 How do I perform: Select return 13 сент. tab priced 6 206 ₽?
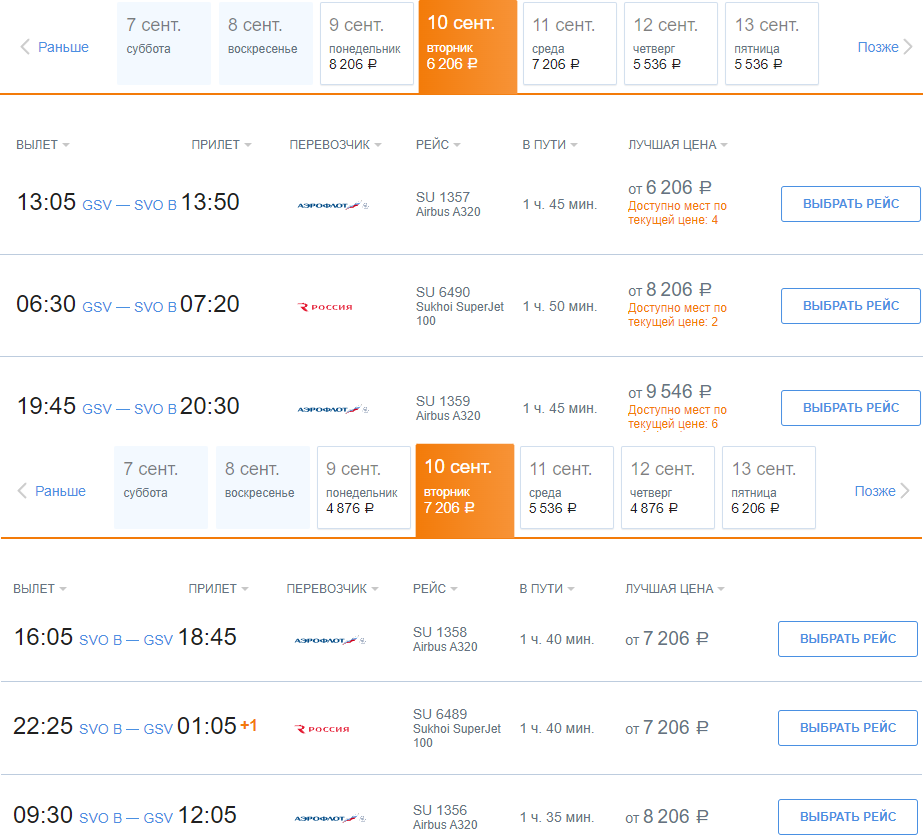coord(769,488)
